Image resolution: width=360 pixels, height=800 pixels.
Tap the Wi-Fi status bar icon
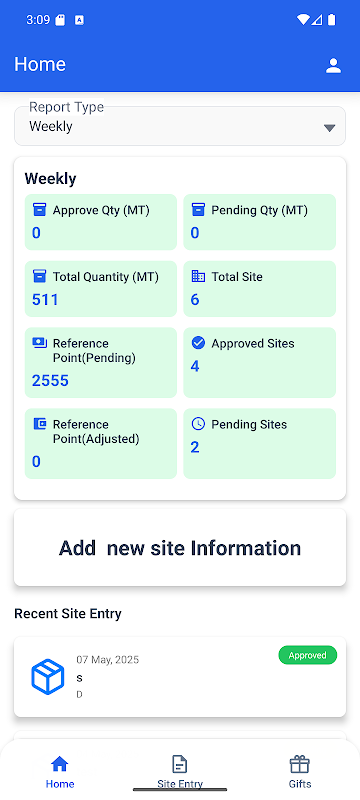click(x=303, y=20)
